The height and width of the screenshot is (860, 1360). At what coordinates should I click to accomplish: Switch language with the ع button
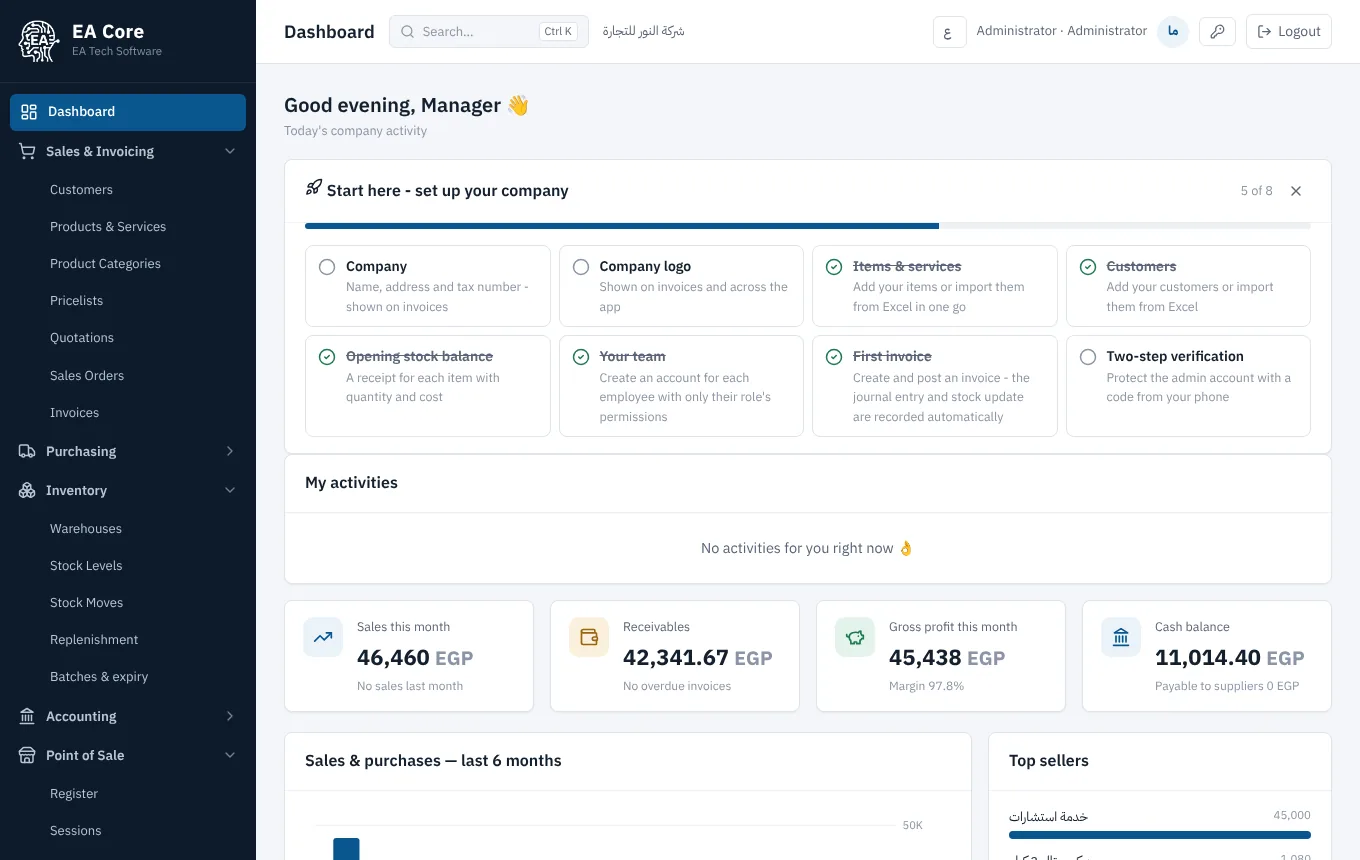point(948,32)
